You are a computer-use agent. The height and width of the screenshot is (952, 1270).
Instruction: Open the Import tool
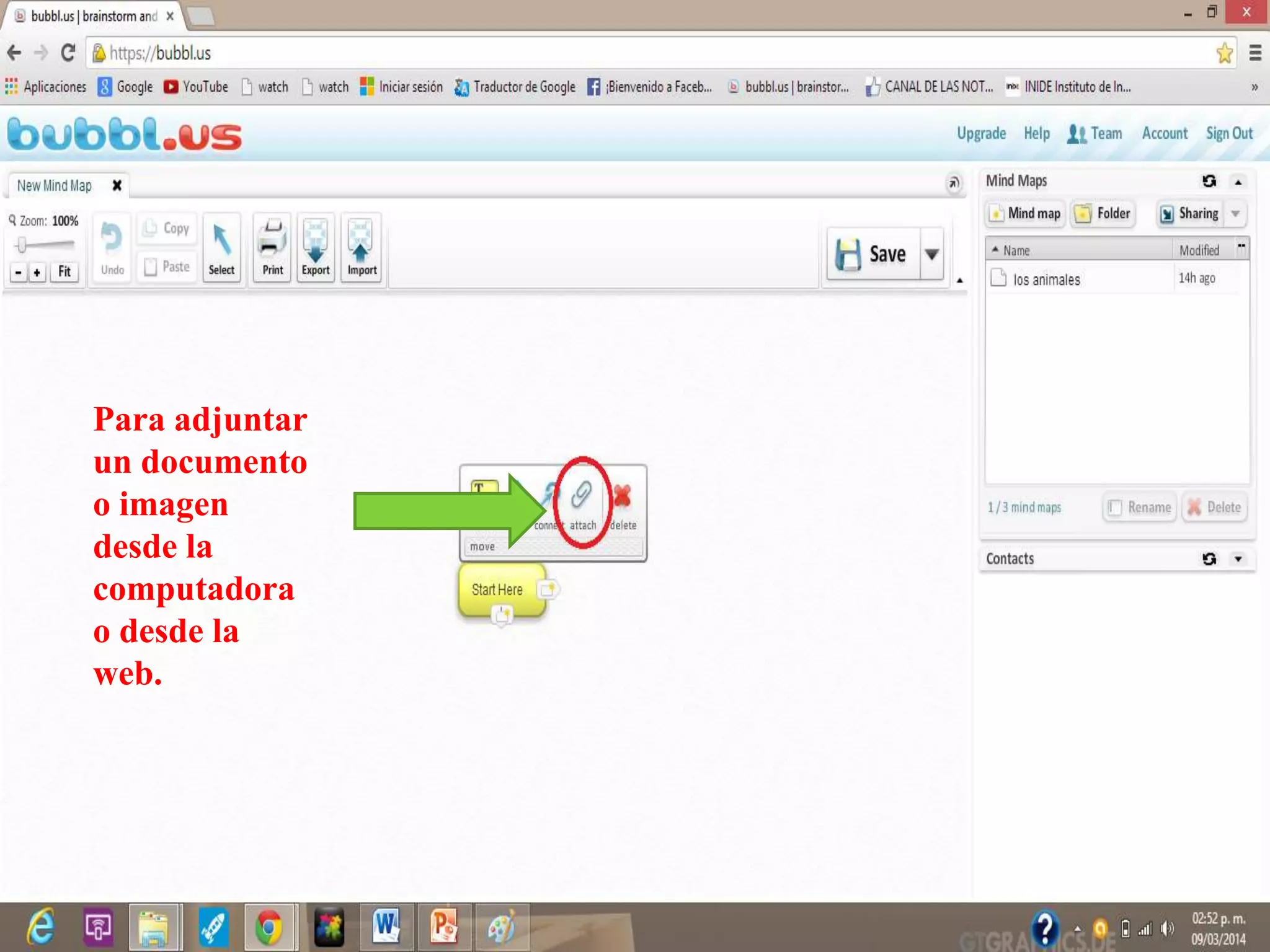coord(362,249)
